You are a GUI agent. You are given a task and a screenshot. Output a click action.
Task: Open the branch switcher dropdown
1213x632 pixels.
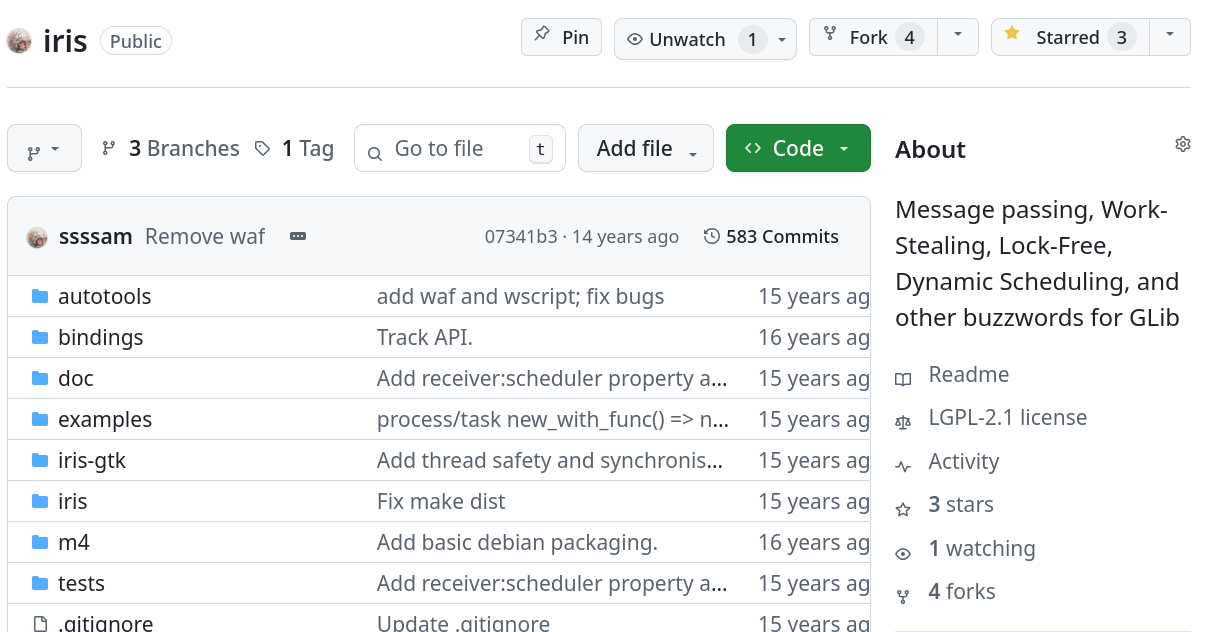pos(44,149)
